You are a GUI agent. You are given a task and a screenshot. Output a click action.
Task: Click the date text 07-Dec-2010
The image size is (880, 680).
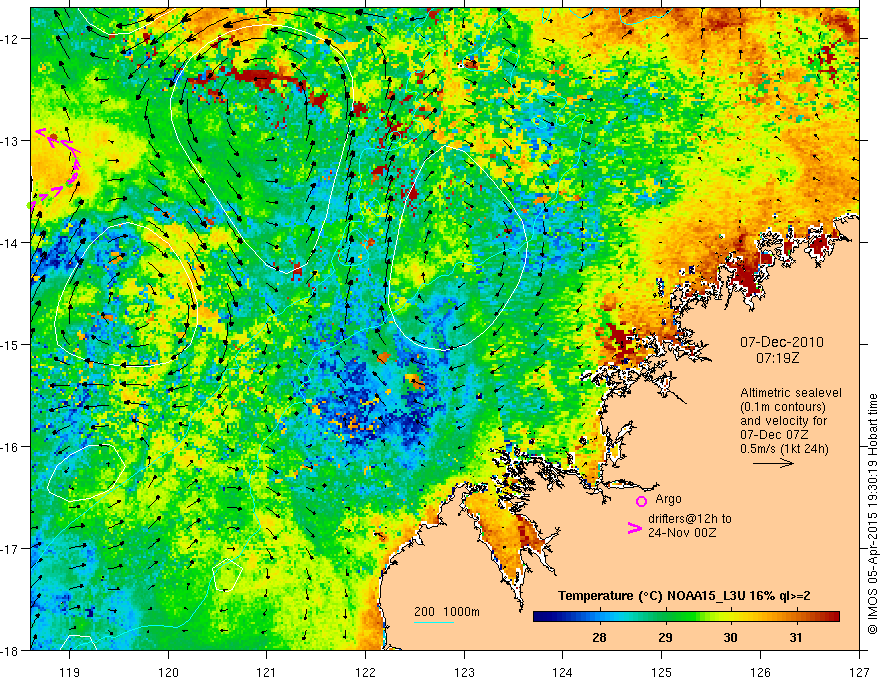pos(782,342)
